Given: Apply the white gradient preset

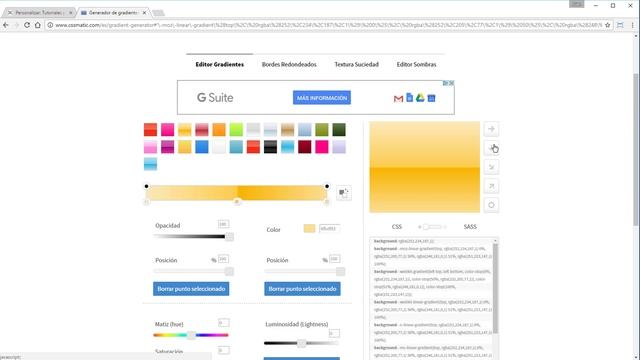Looking at the screenshot, I should [x=219, y=147].
